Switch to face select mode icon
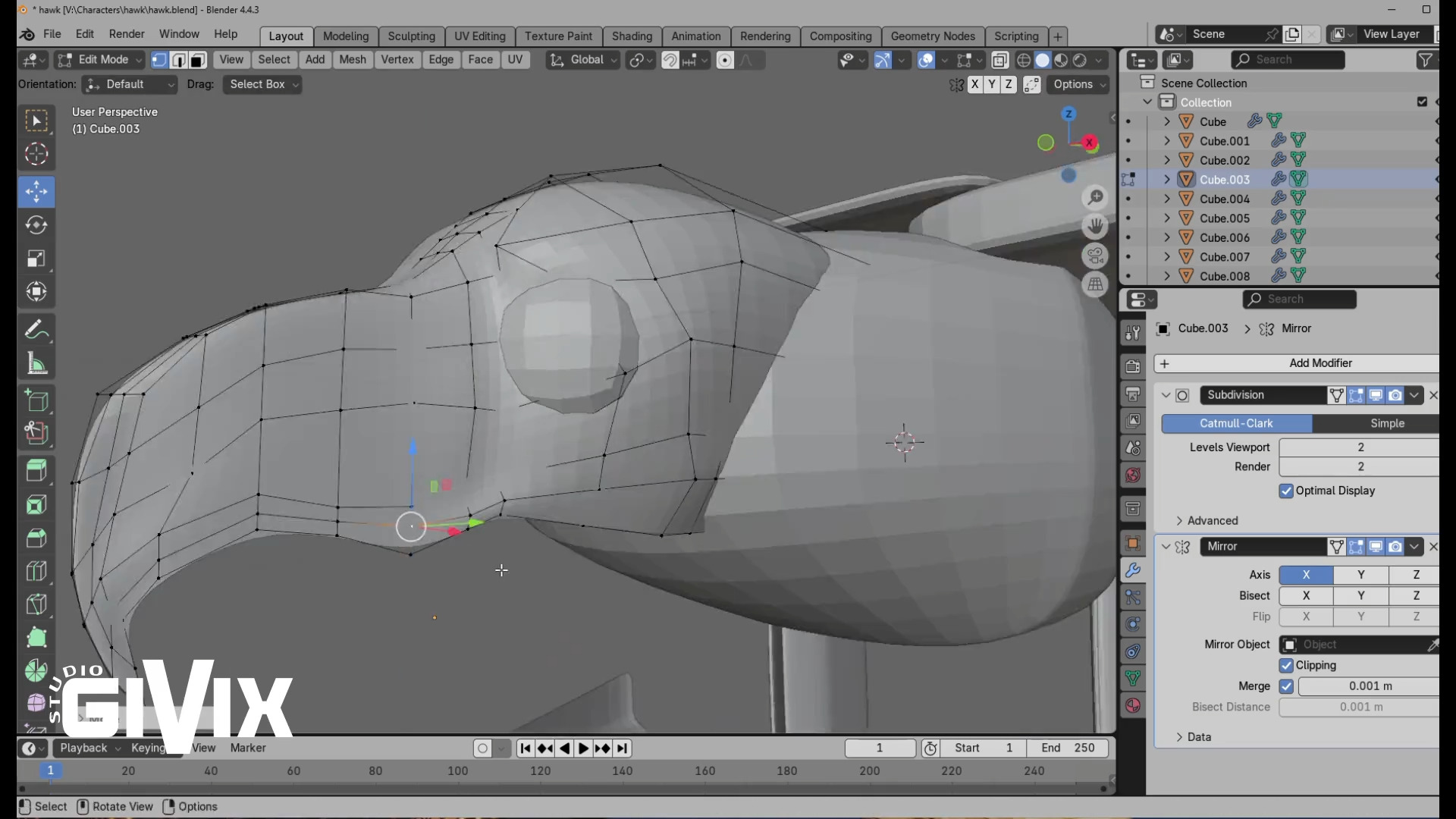This screenshot has width=1456, height=819. point(198,60)
